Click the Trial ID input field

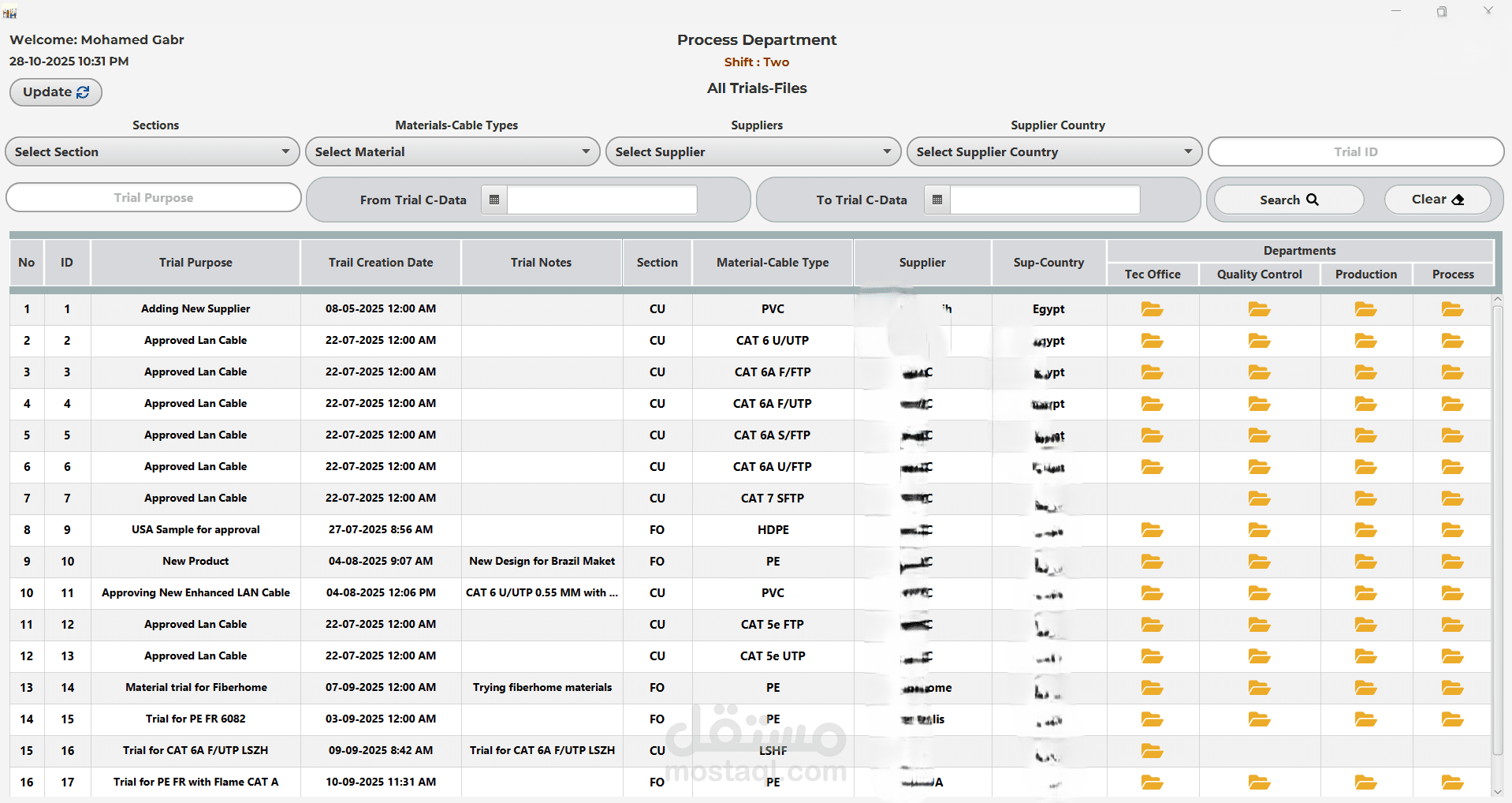pos(1356,151)
